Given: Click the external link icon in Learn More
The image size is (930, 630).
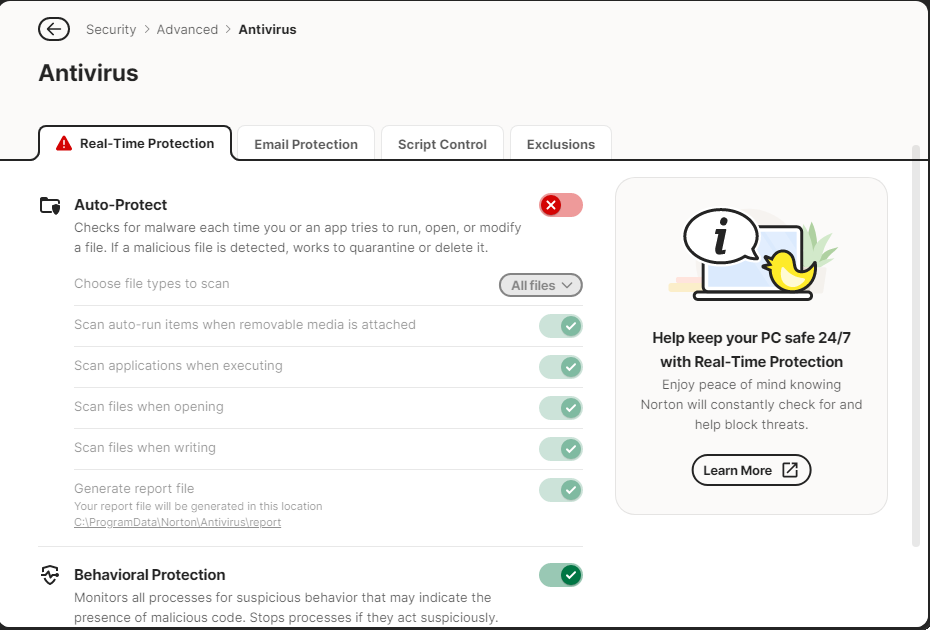Looking at the screenshot, I should (790, 470).
